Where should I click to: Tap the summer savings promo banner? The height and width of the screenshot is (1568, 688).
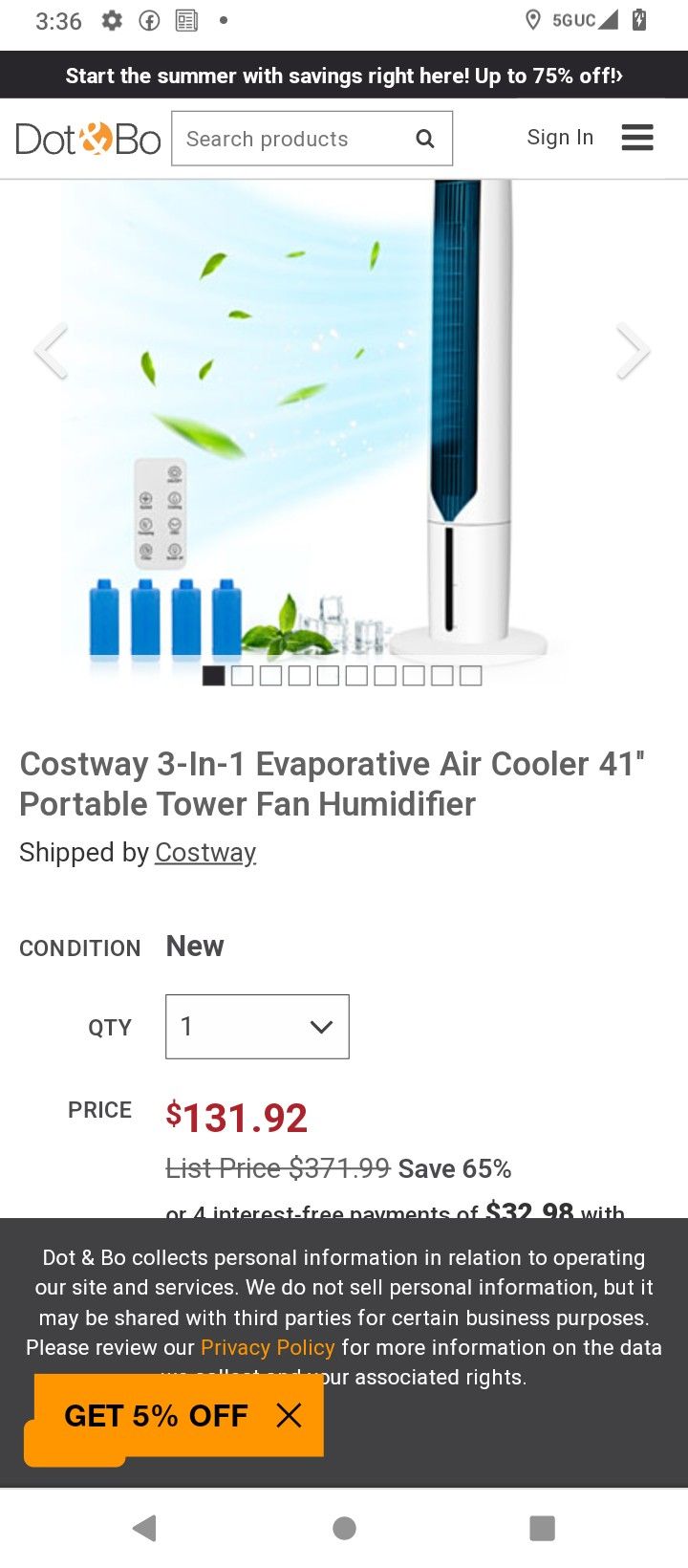(344, 76)
